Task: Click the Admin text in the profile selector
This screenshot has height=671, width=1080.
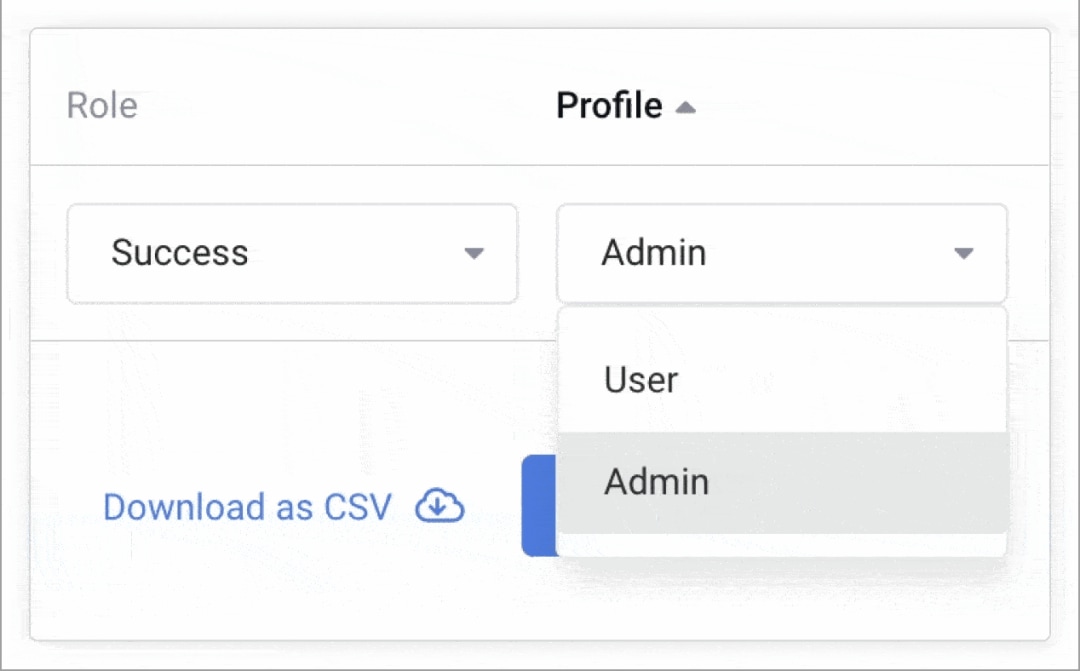Action: coord(654,253)
